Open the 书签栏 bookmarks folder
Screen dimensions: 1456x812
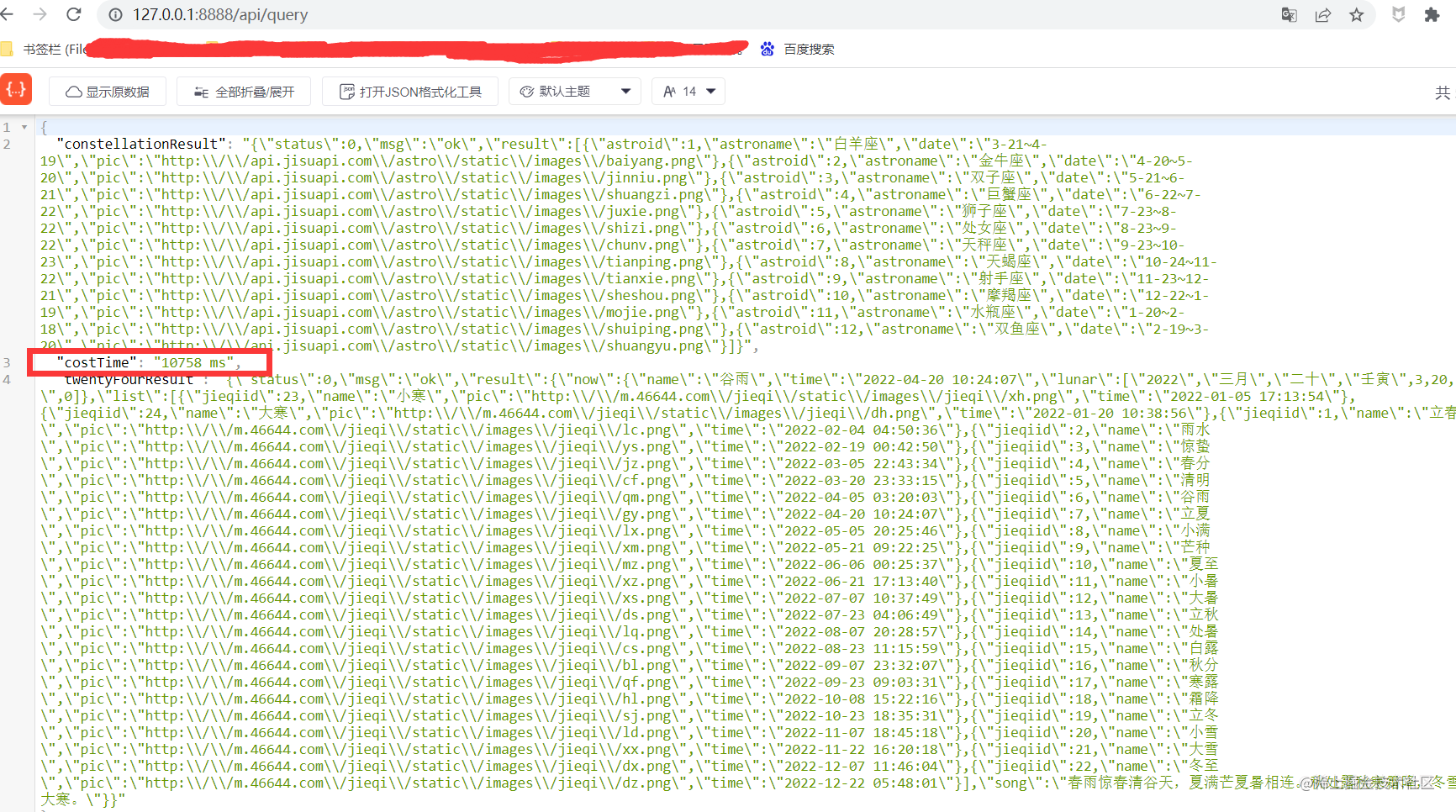click(42, 50)
